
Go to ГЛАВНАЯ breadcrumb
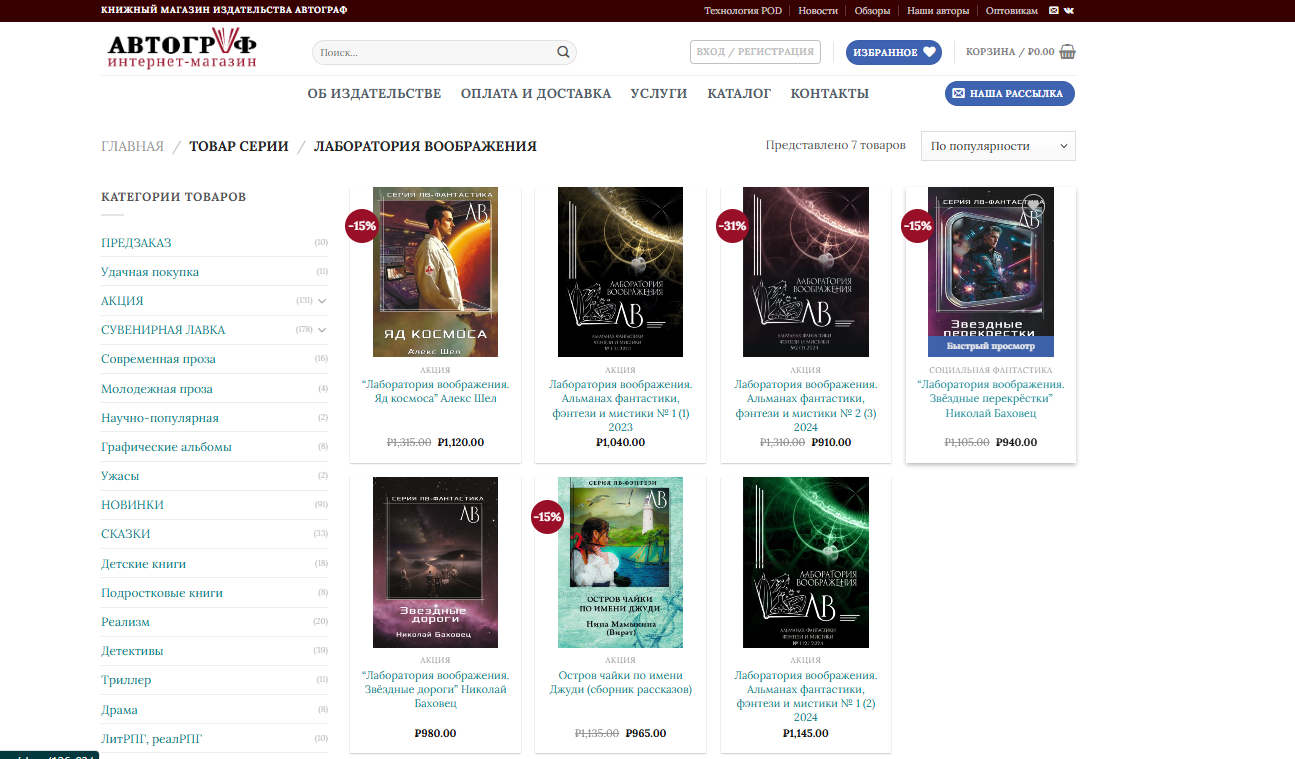[132, 146]
